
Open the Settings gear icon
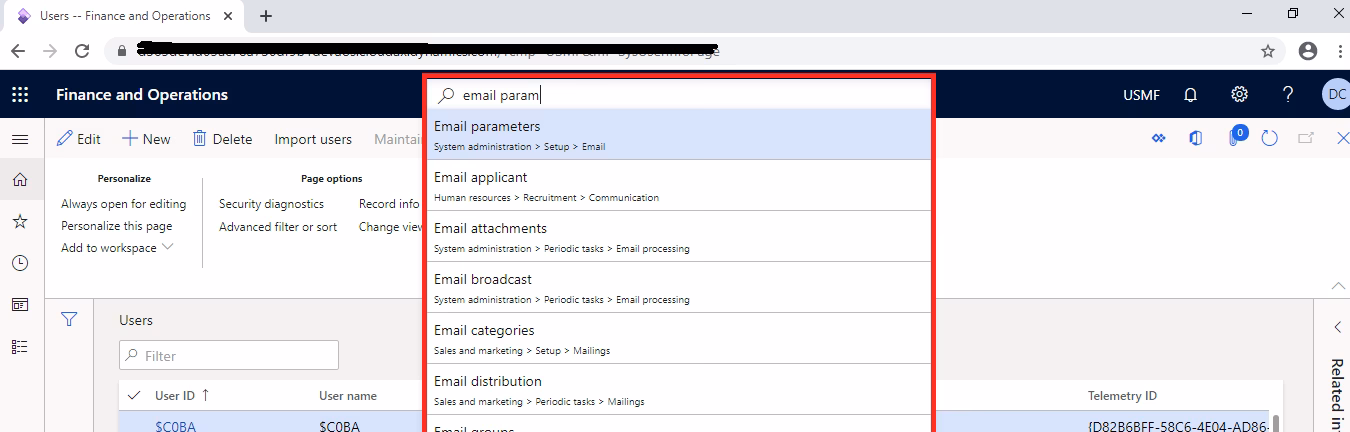tap(1239, 94)
